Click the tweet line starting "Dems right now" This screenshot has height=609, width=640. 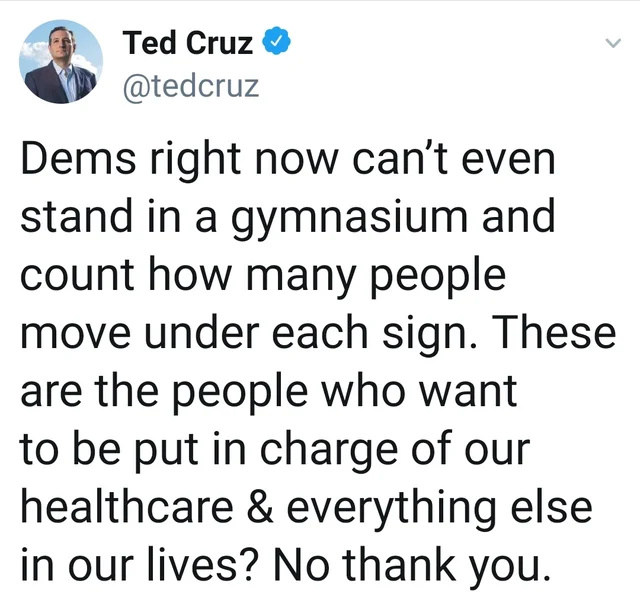(288, 160)
